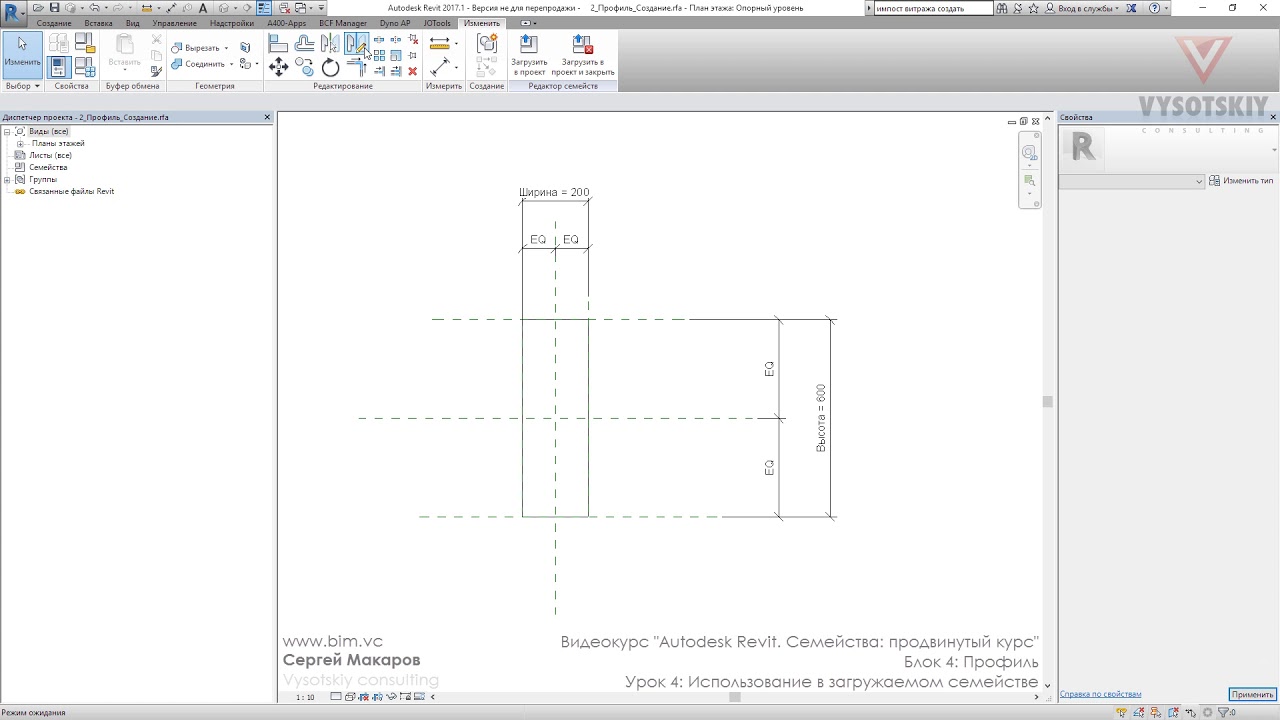Close the Диспетчер проекта panel
The image size is (1280, 720).
click(x=267, y=117)
